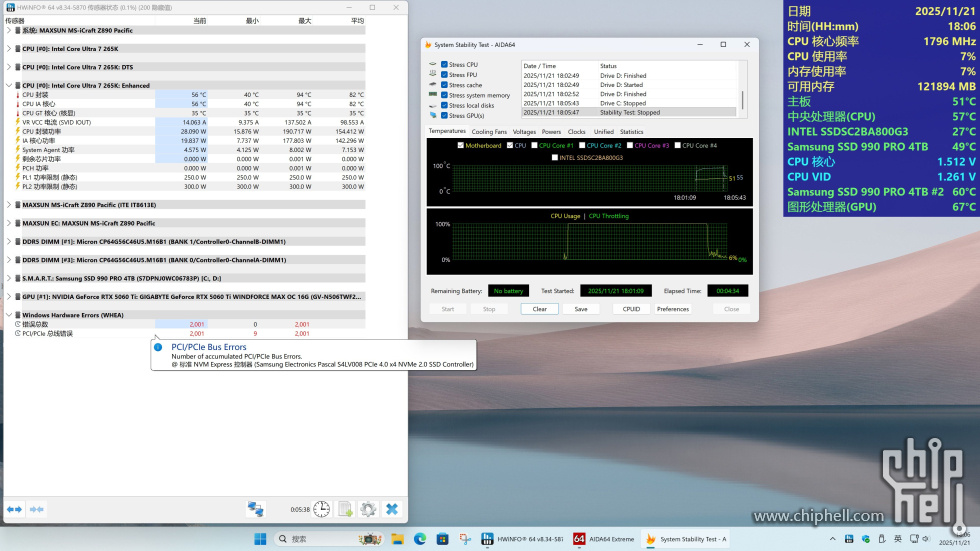Click the Save button in stability test
Viewport: 980px width, 551px height.
pos(581,309)
